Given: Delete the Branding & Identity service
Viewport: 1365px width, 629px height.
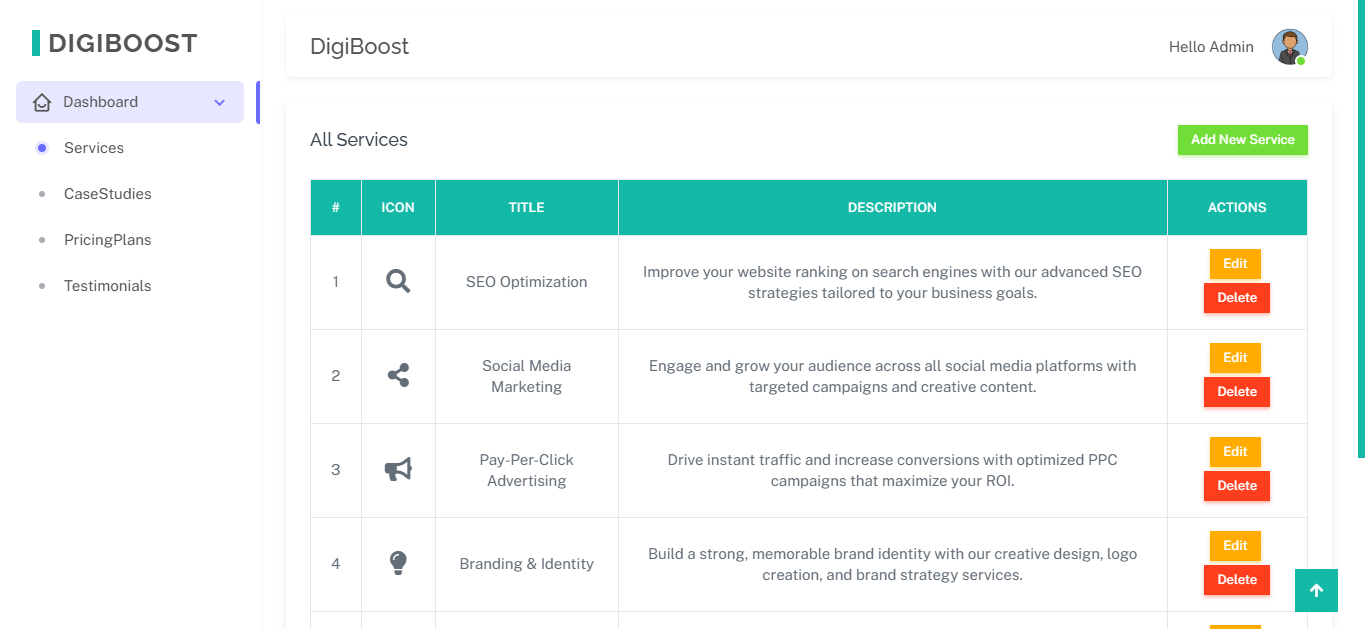Looking at the screenshot, I should pyautogui.click(x=1236, y=580).
